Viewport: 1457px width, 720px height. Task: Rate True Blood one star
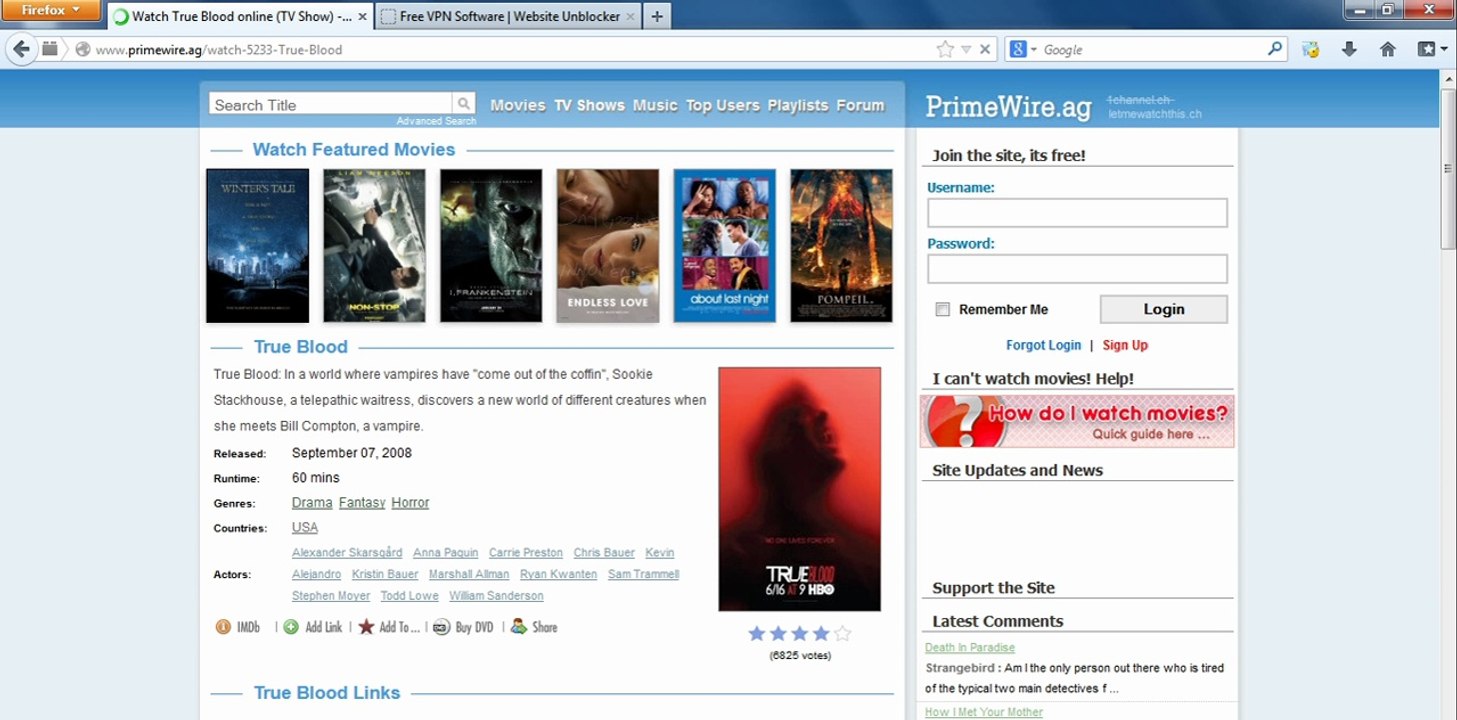(x=757, y=633)
